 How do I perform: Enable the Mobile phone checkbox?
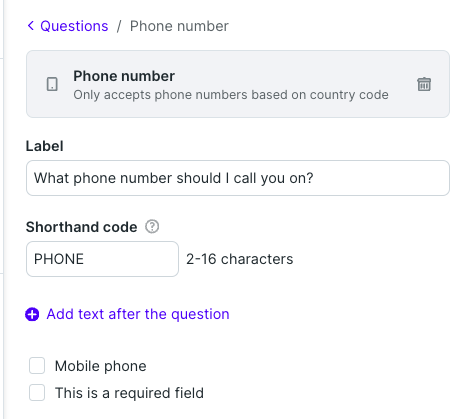37,366
